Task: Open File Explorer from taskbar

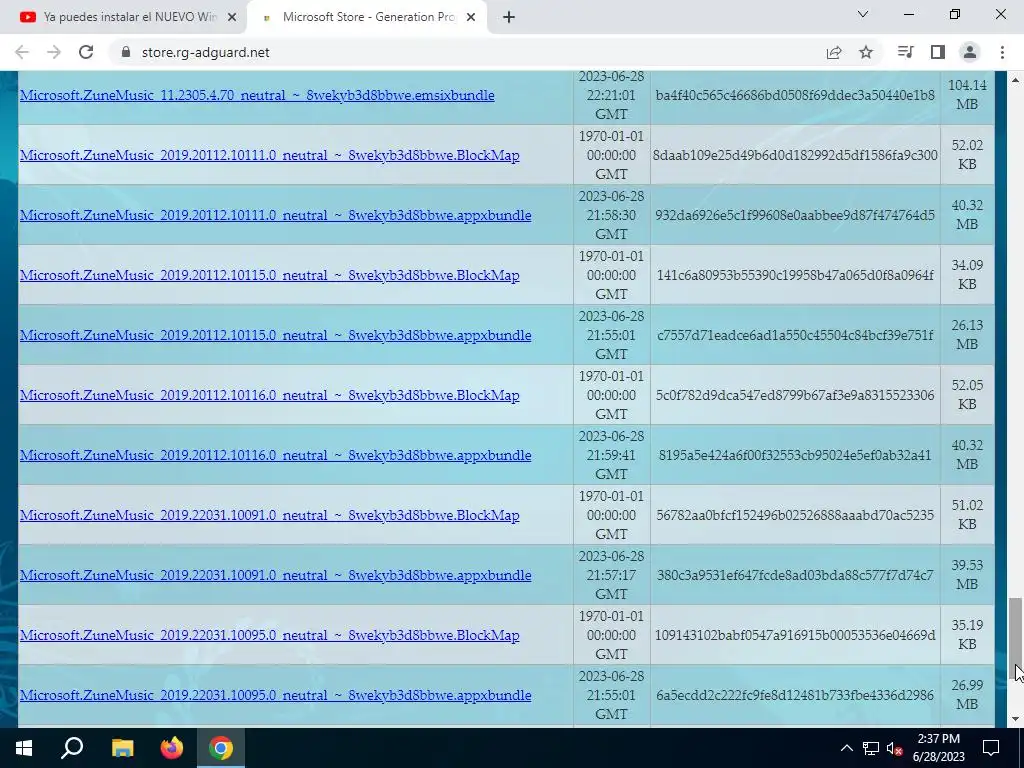Action: (122, 748)
